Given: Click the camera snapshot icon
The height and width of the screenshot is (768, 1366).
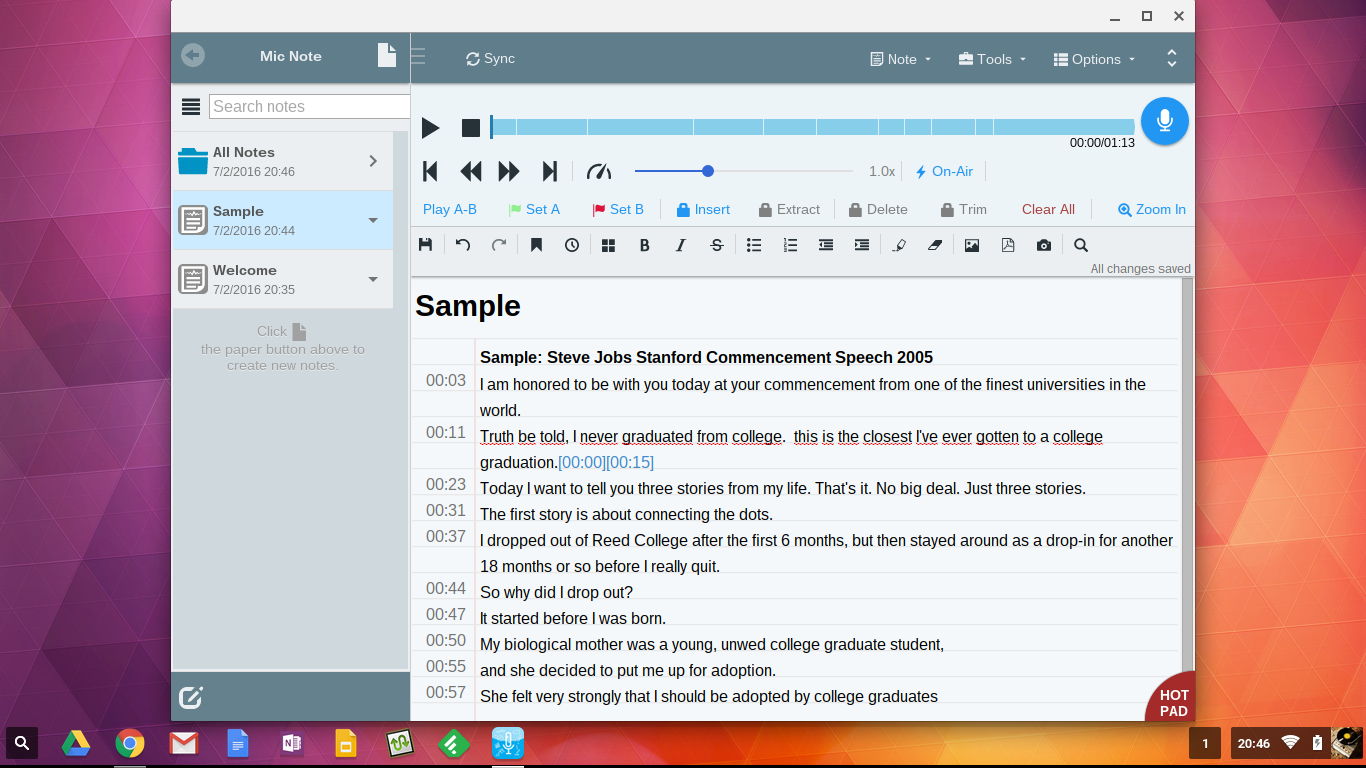Looking at the screenshot, I should [1044, 245].
